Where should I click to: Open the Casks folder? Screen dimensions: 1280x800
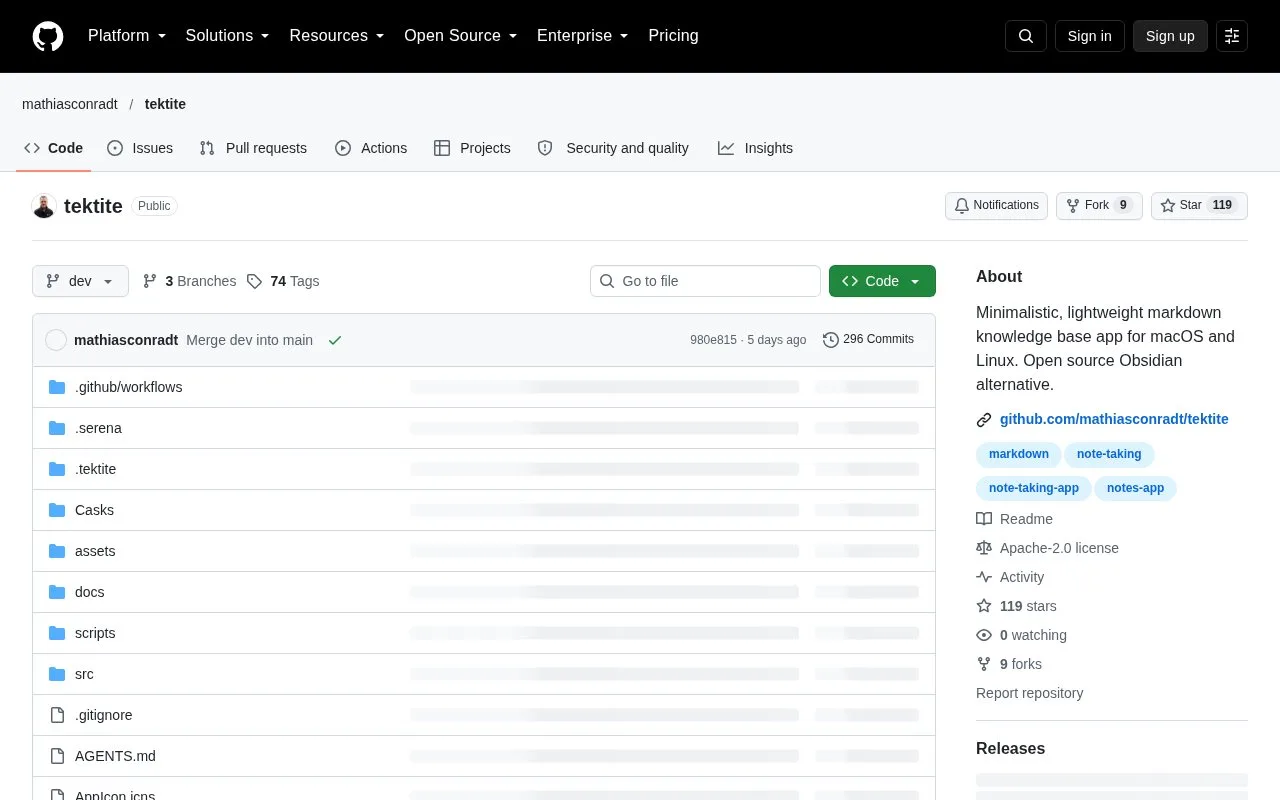94,510
